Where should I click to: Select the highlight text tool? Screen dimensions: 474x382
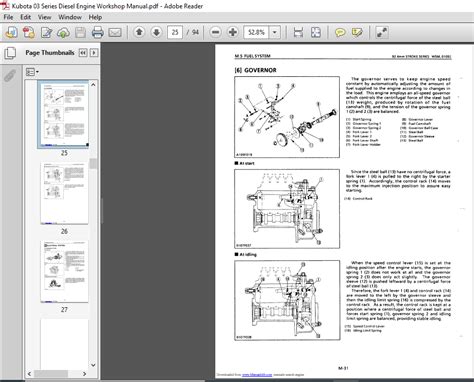tap(357, 32)
